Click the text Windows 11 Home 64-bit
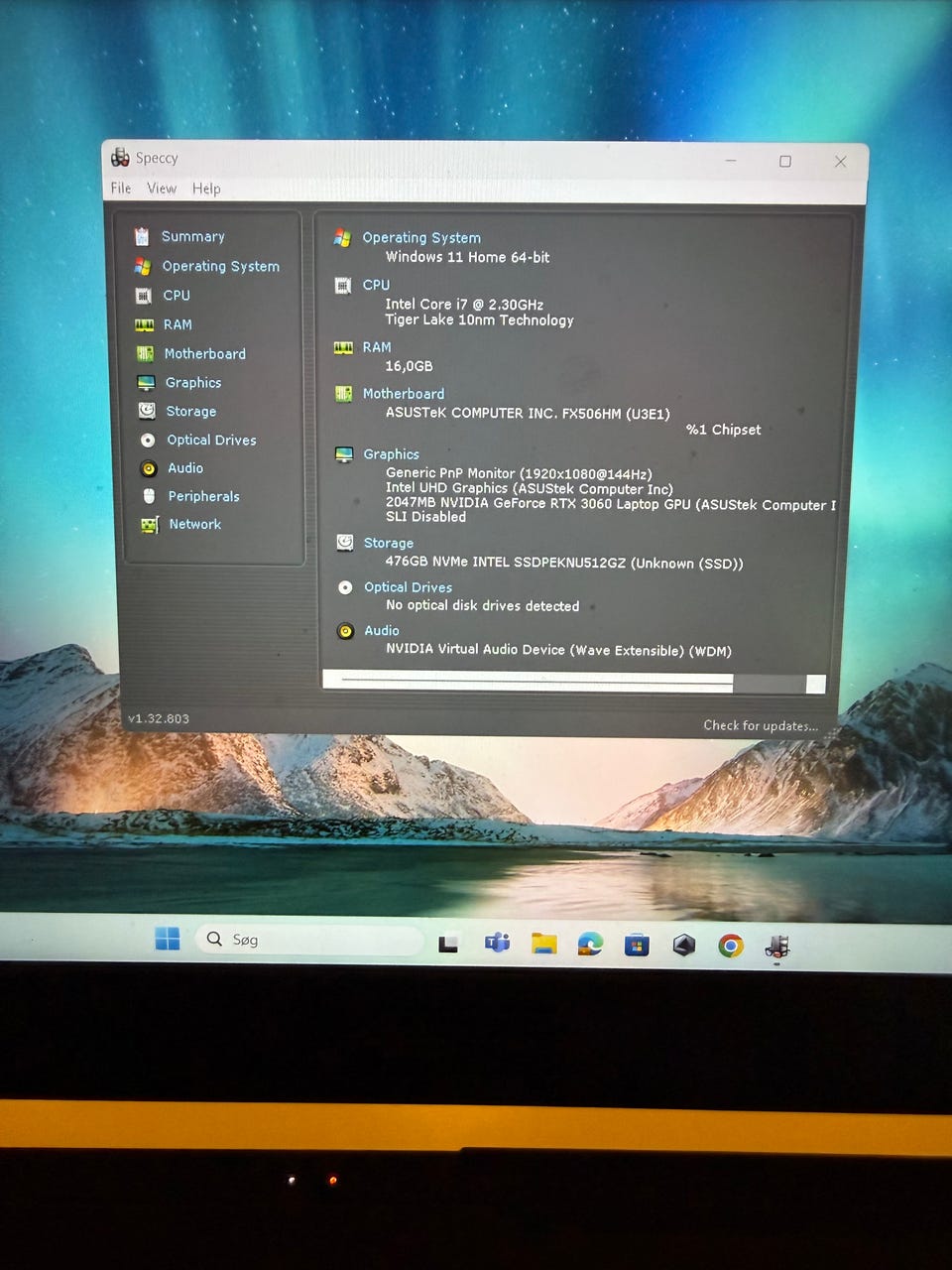This screenshot has width=952, height=1270. [467, 257]
